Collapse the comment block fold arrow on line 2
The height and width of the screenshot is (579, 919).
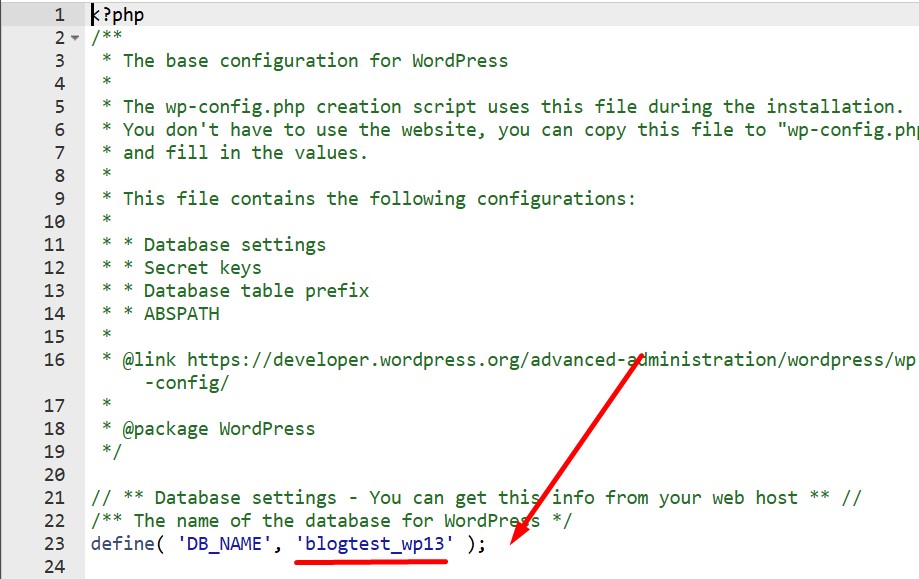(x=73, y=38)
